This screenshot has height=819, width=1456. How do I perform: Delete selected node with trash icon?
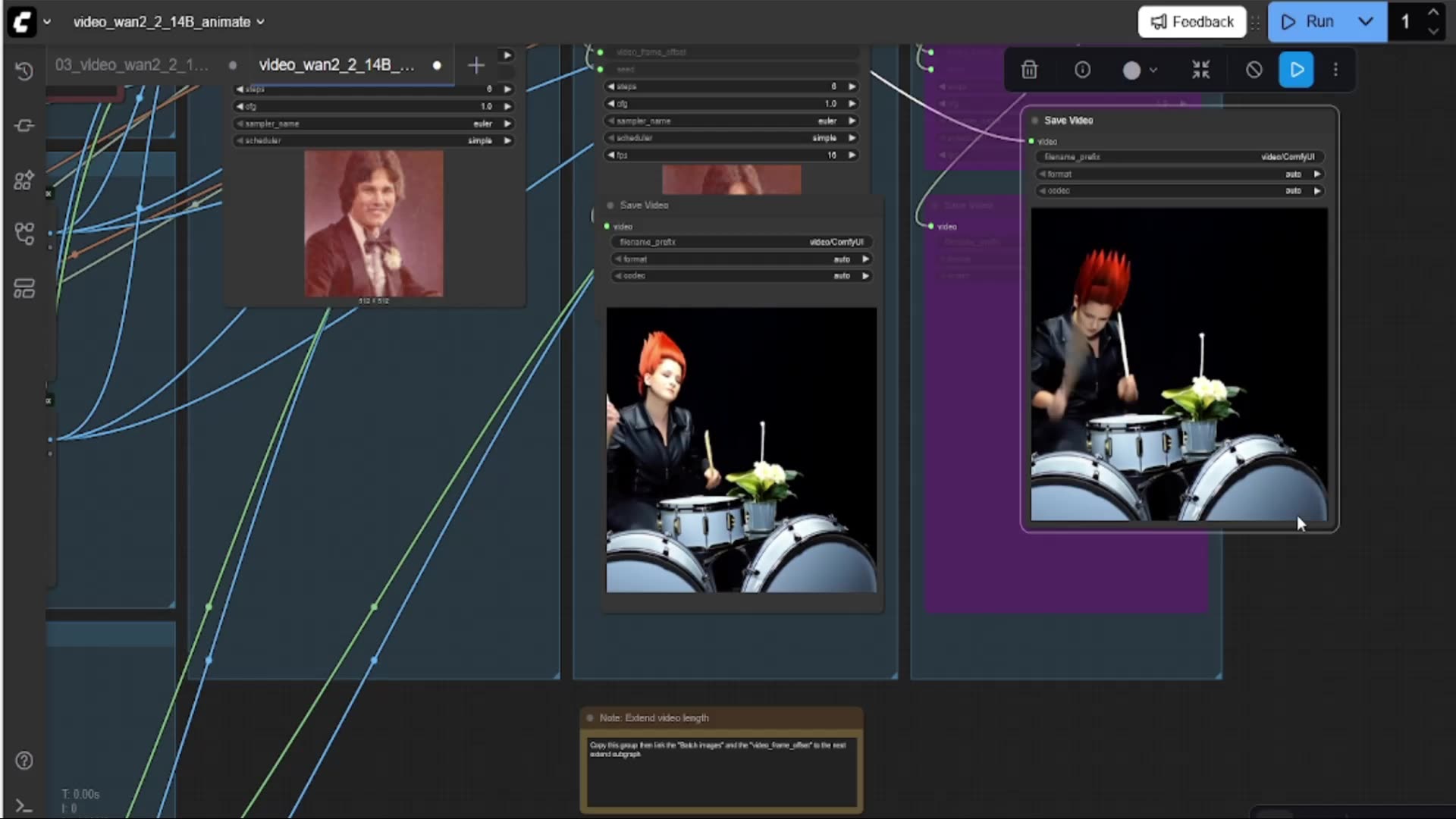pyautogui.click(x=1029, y=70)
